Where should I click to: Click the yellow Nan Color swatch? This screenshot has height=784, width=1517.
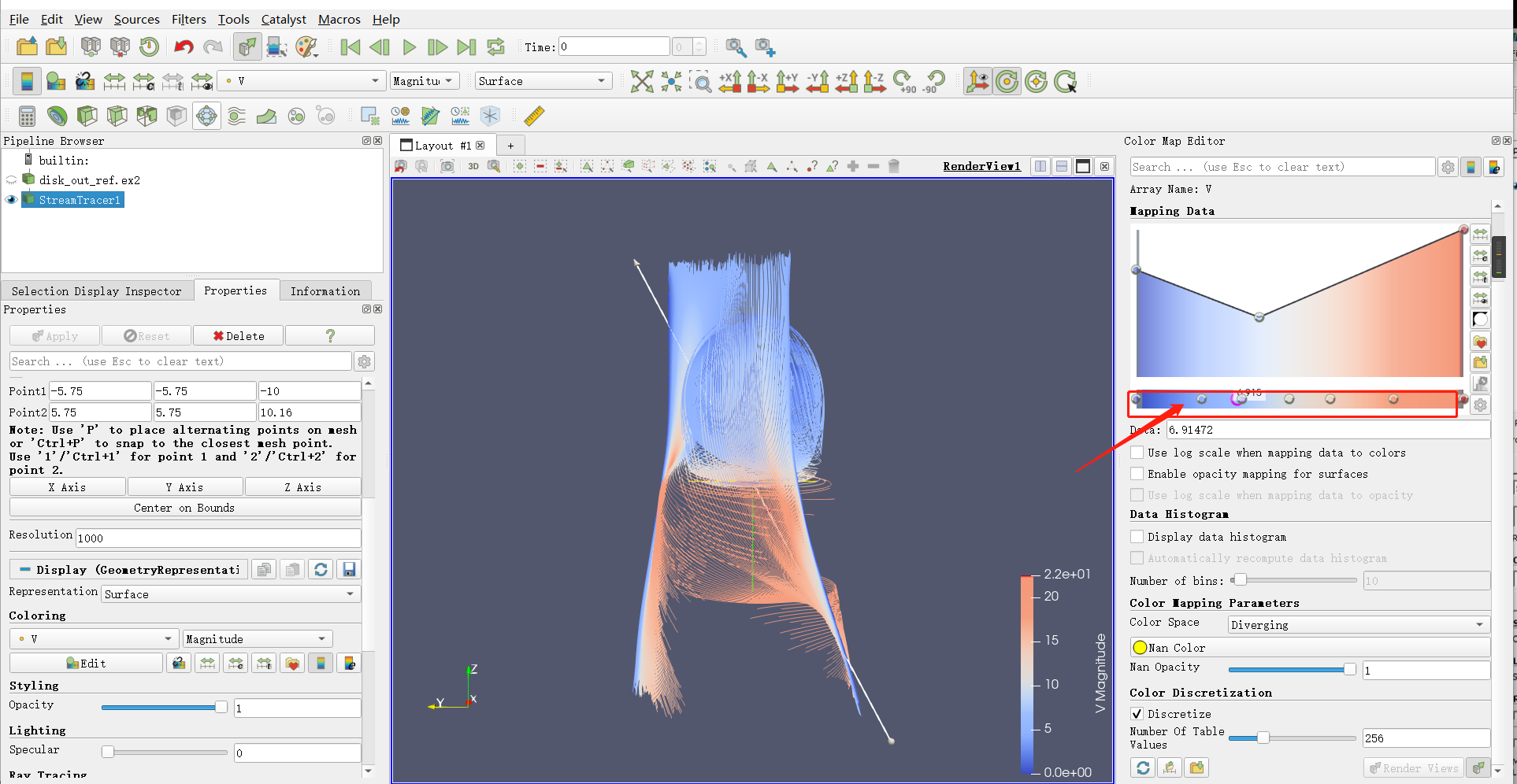point(1141,647)
